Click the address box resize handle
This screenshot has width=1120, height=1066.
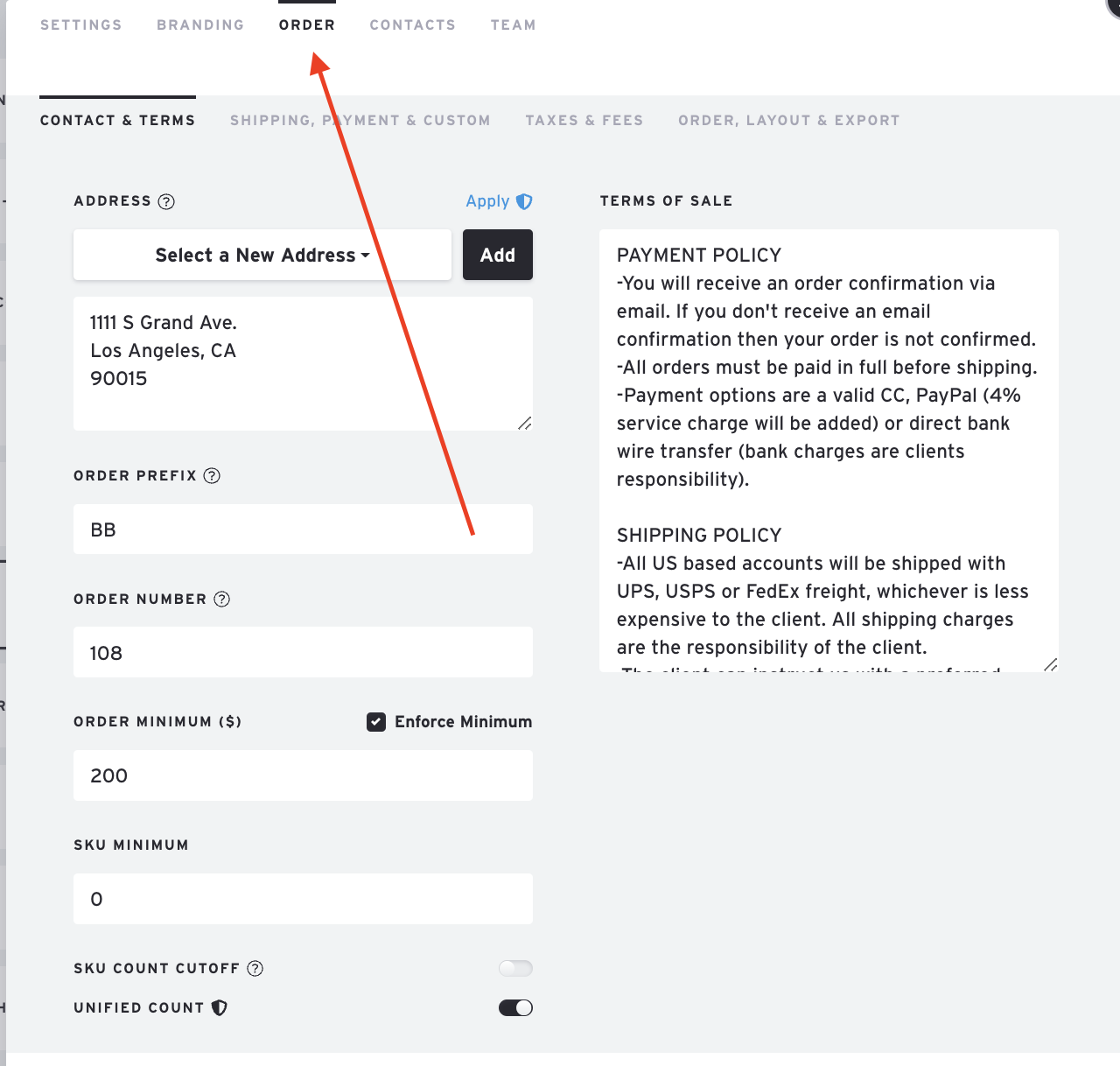[524, 423]
